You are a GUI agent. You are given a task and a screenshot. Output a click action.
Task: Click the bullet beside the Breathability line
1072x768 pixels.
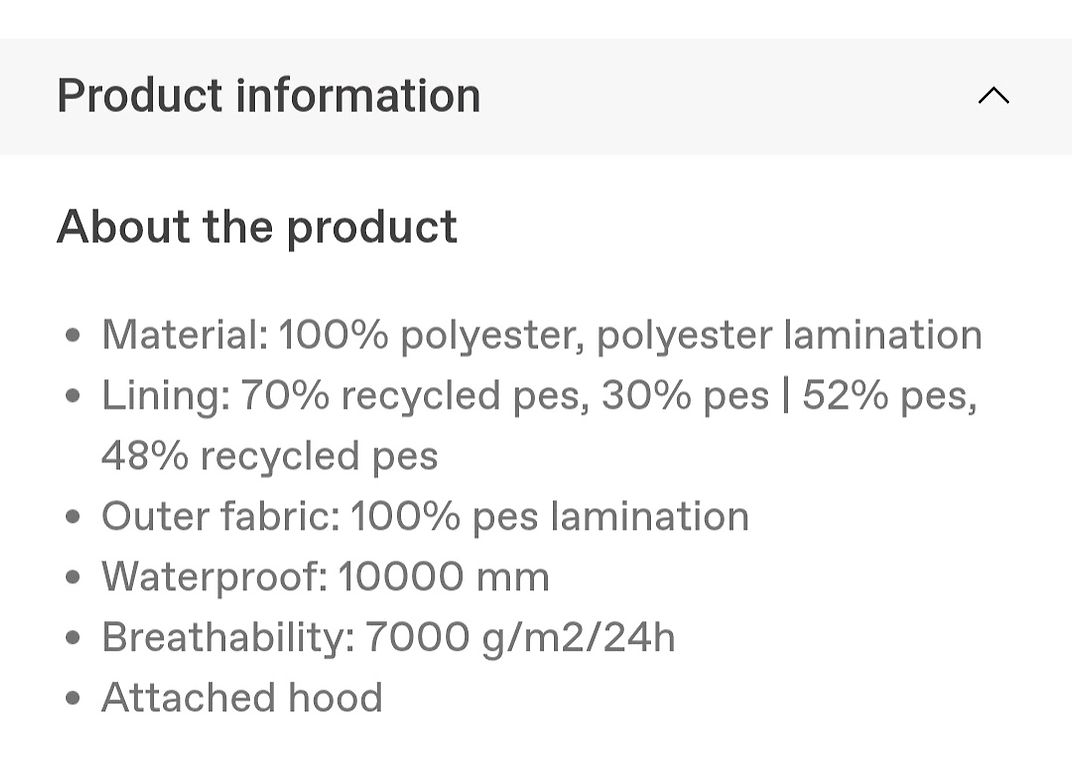(x=73, y=638)
